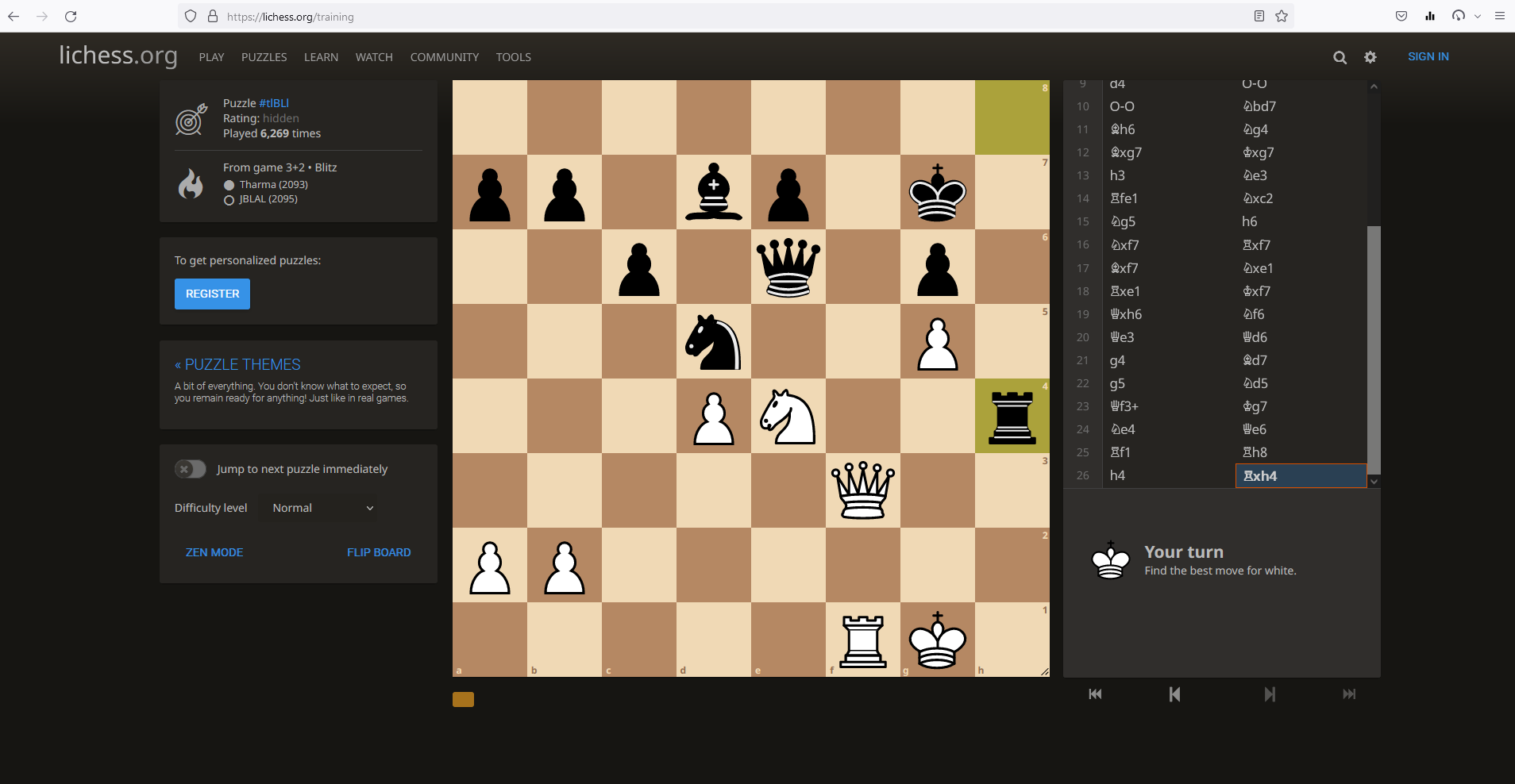This screenshot has height=784, width=1515.
Task: Skip to the final move with fast-forward control
Action: point(1350,694)
